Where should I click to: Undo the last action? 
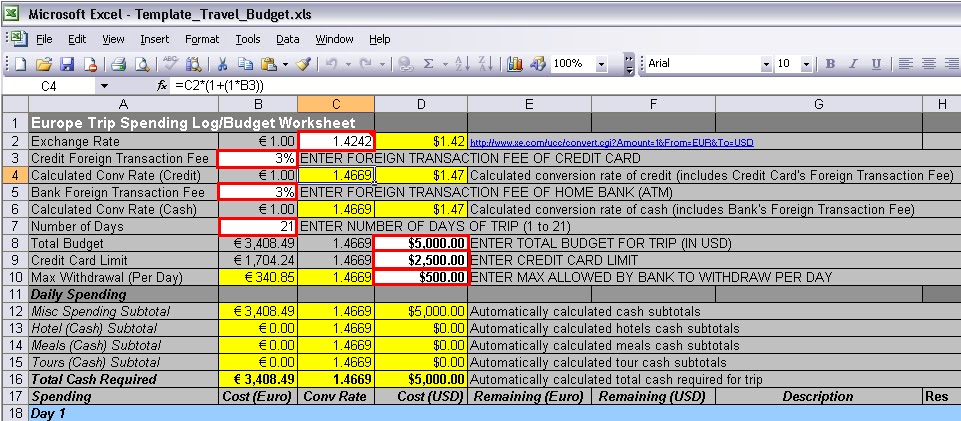point(332,64)
